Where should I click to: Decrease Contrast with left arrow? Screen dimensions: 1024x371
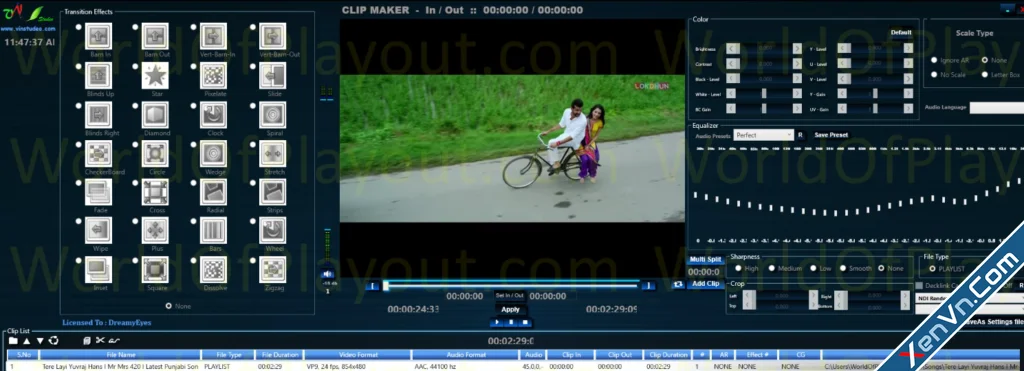click(x=732, y=63)
